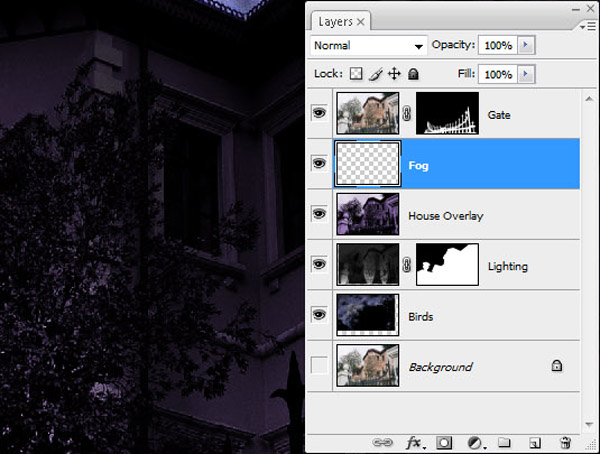Close the Layers tab

[x=360, y=22]
